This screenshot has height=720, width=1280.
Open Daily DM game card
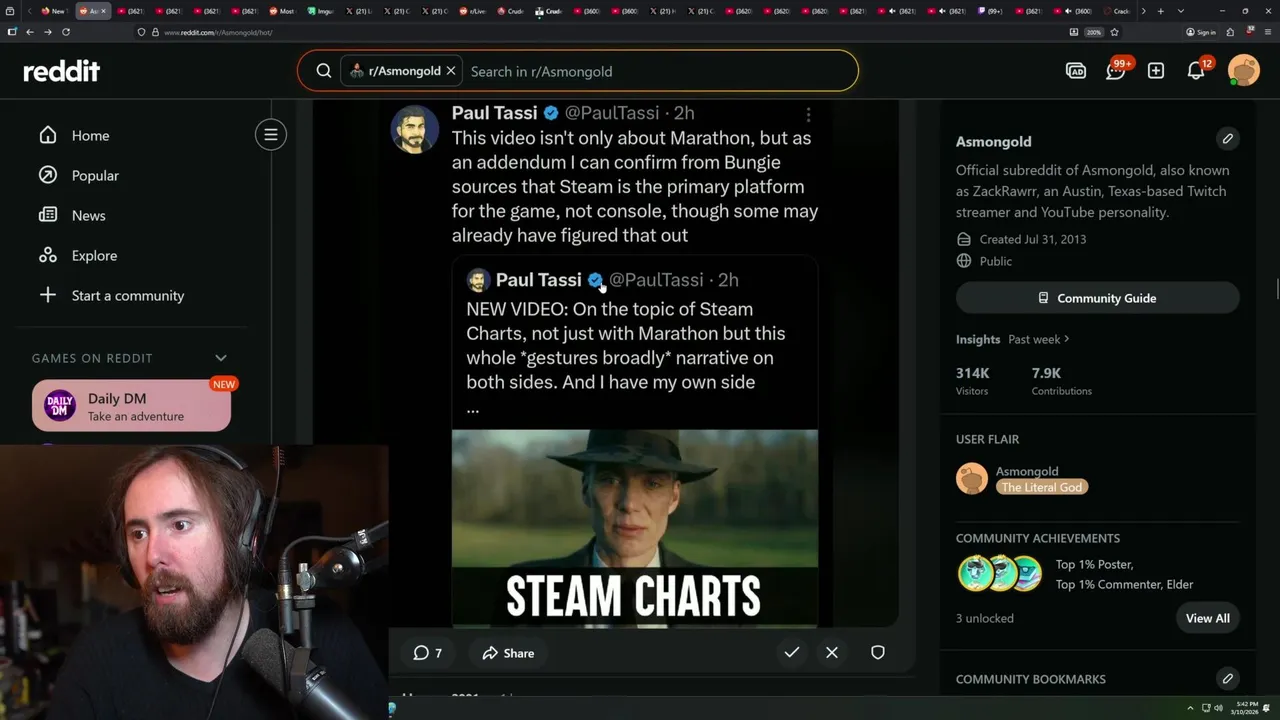click(131, 406)
